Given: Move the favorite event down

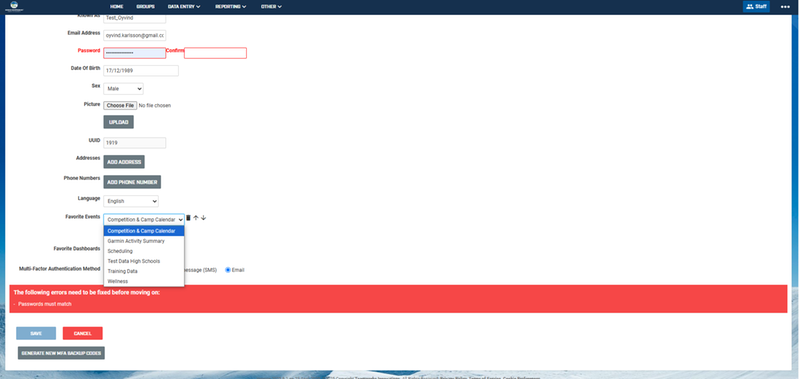Looking at the screenshot, I should (203, 218).
